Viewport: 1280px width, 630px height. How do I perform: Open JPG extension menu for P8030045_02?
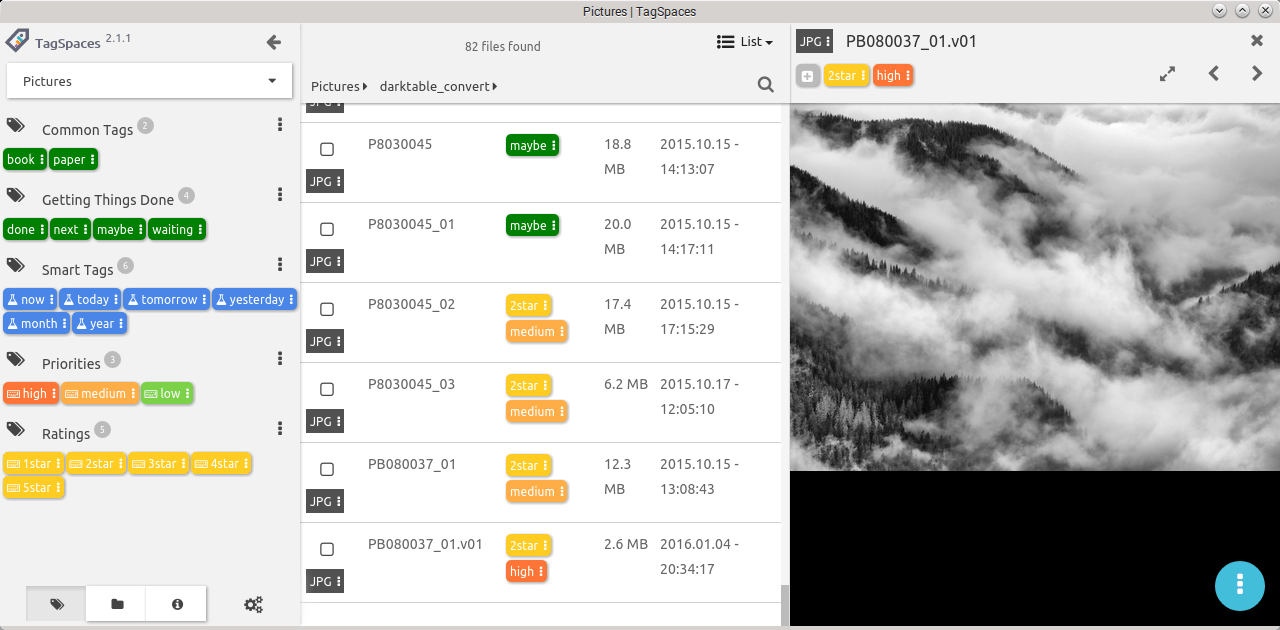[325, 341]
